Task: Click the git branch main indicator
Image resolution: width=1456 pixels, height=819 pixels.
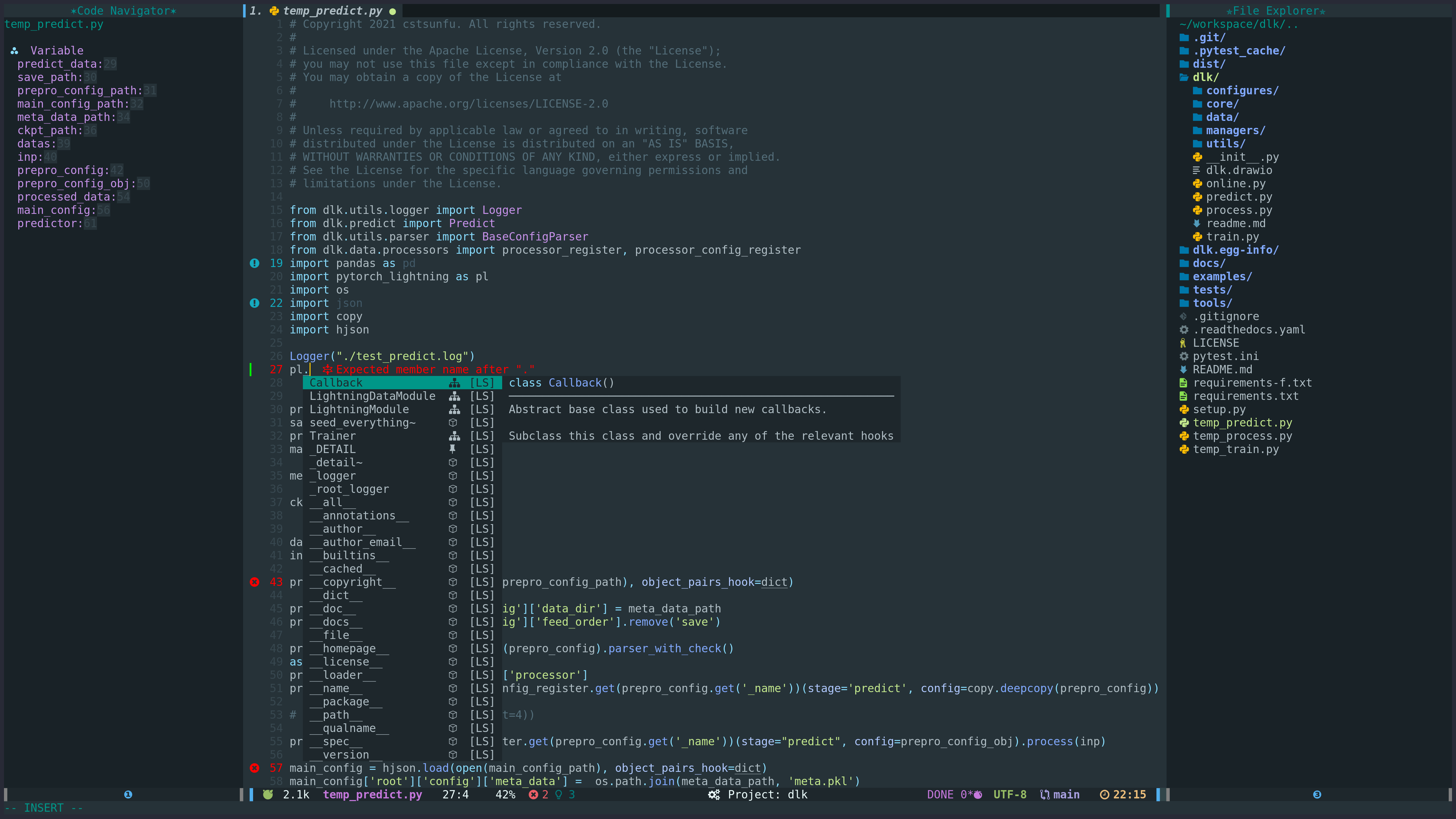Action: point(1060,794)
